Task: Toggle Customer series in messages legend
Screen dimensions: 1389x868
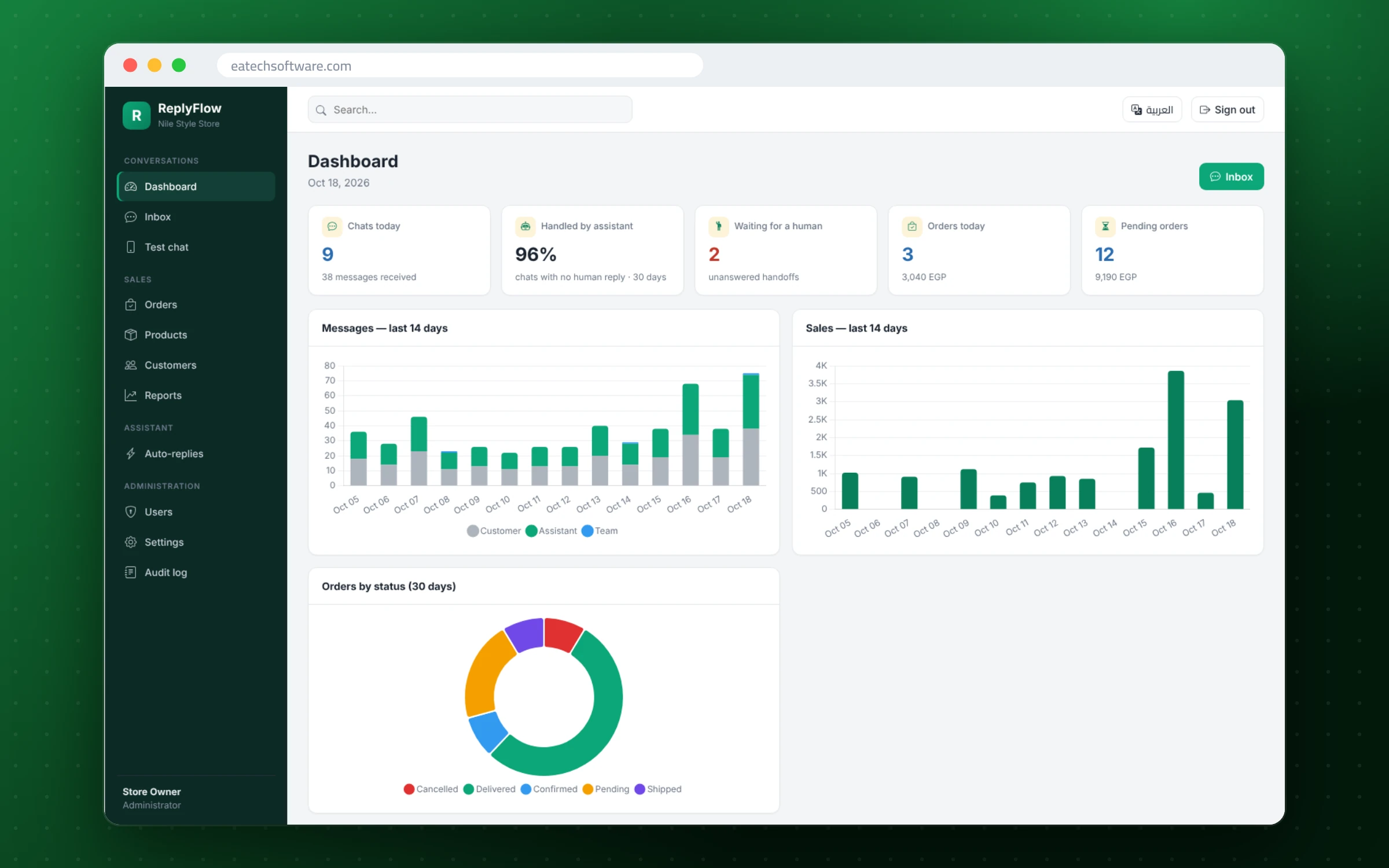Action: (494, 531)
